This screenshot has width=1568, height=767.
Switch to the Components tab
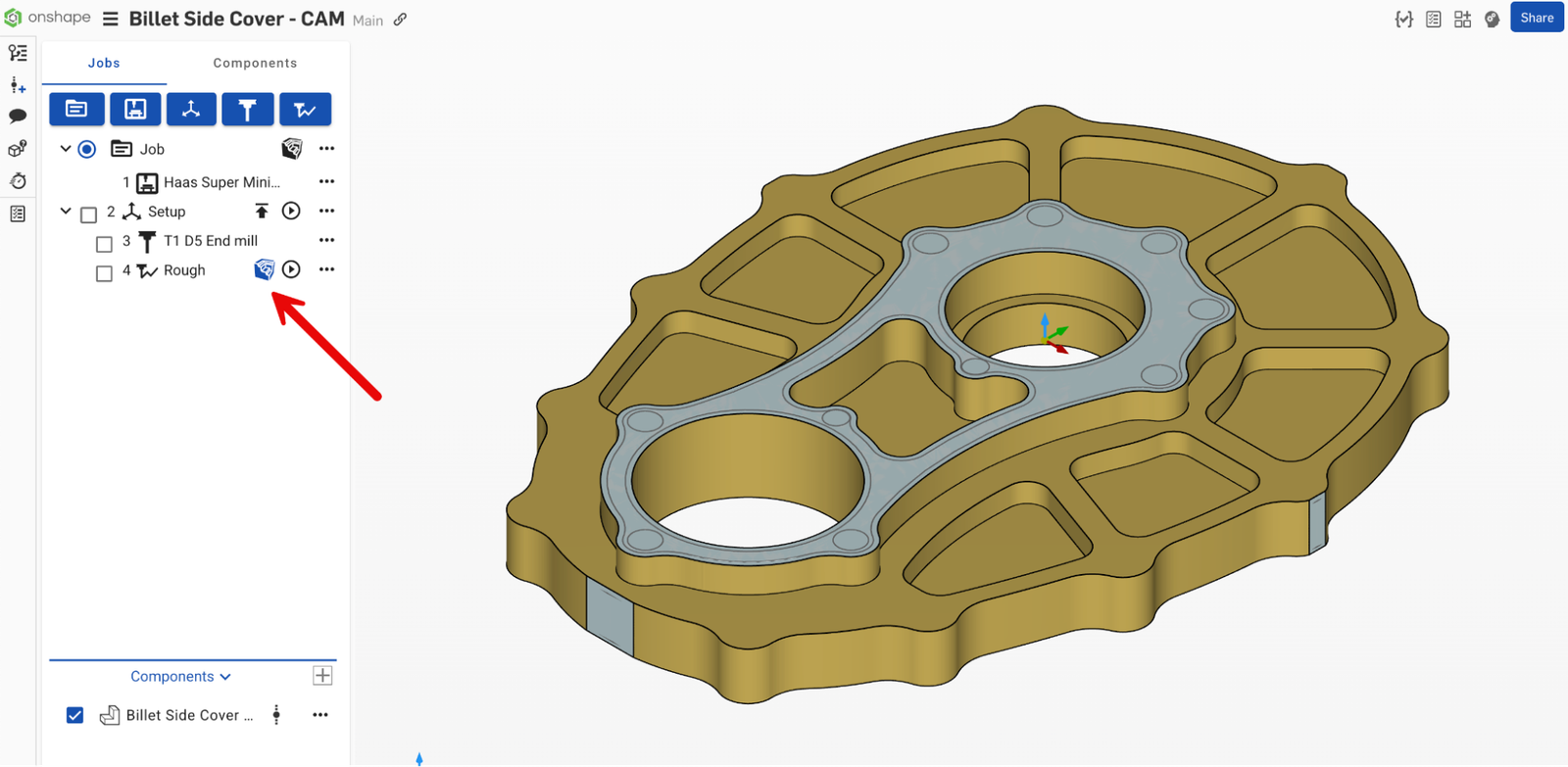tap(255, 63)
